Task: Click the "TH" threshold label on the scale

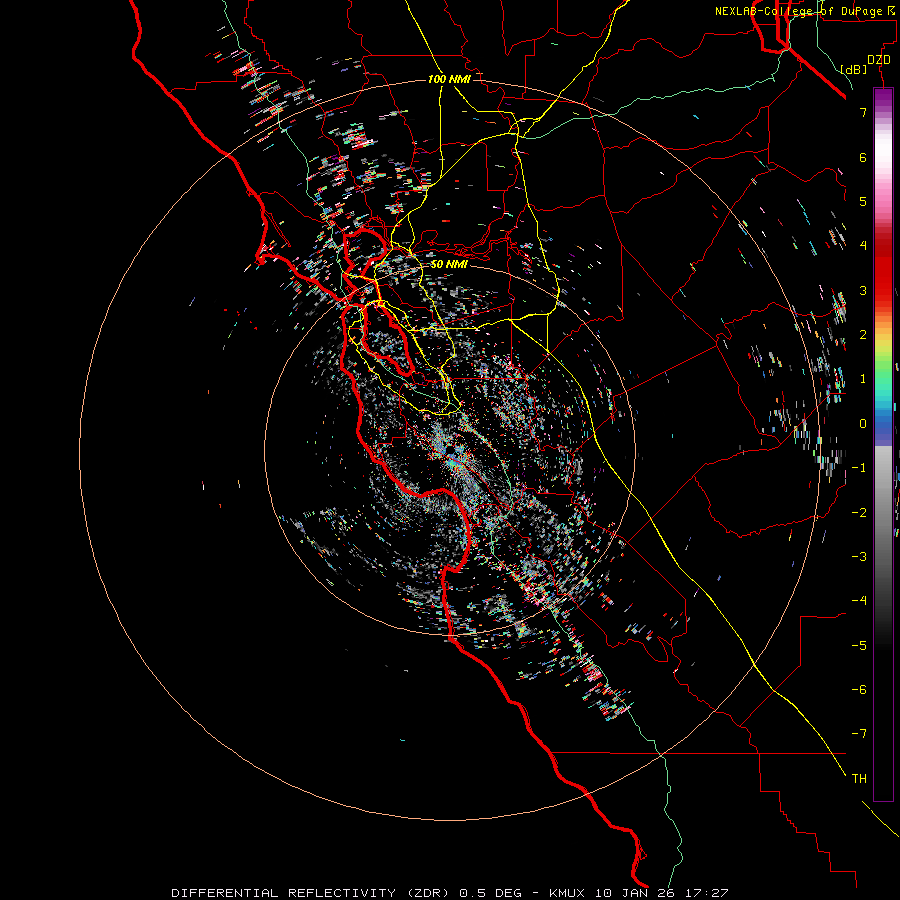Action: (x=859, y=779)
